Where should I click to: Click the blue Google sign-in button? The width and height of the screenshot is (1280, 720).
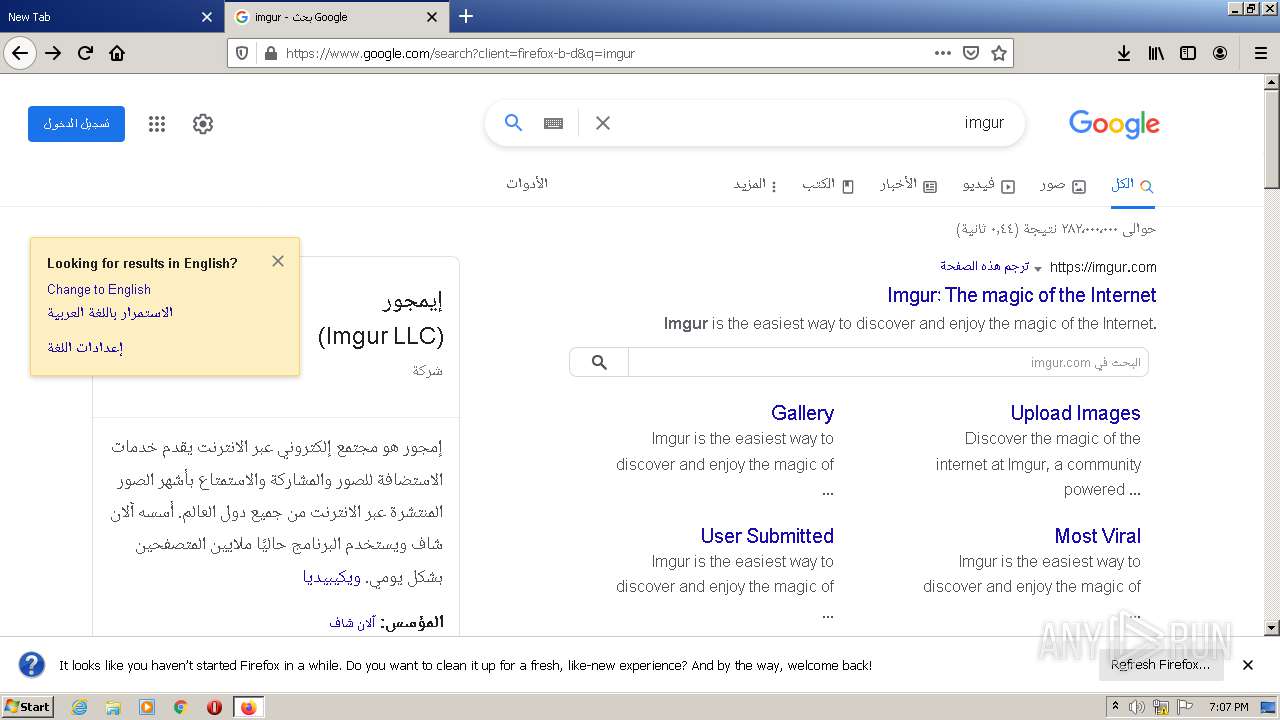coord(76,124)
